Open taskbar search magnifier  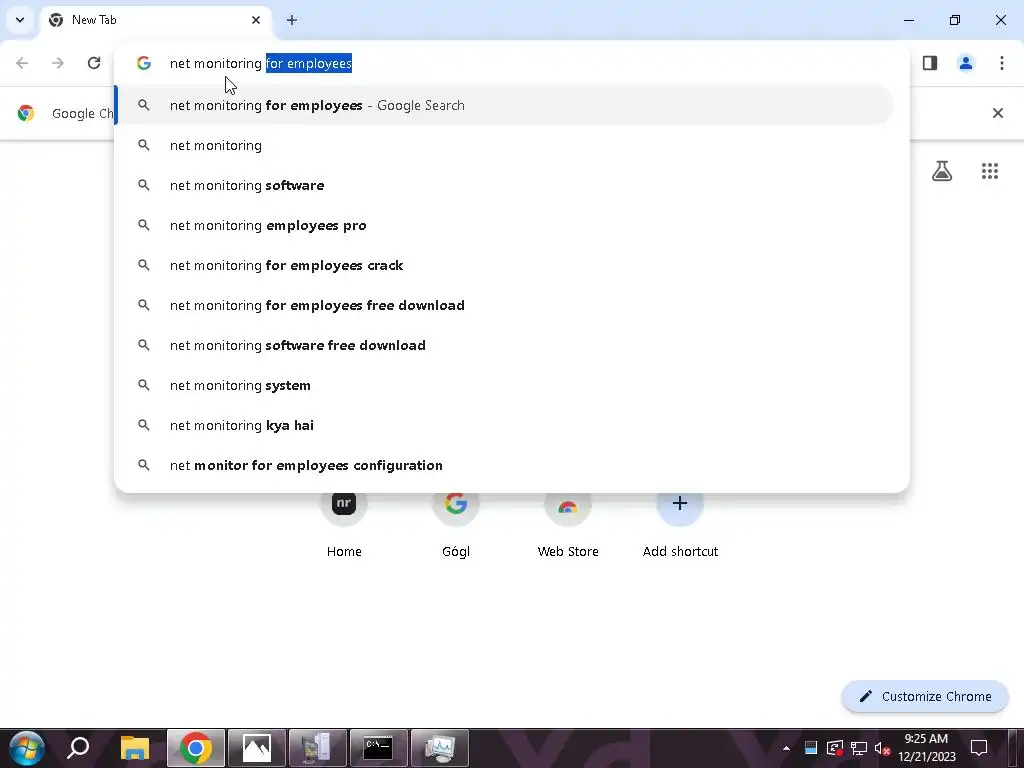click(x=78, y=748)
